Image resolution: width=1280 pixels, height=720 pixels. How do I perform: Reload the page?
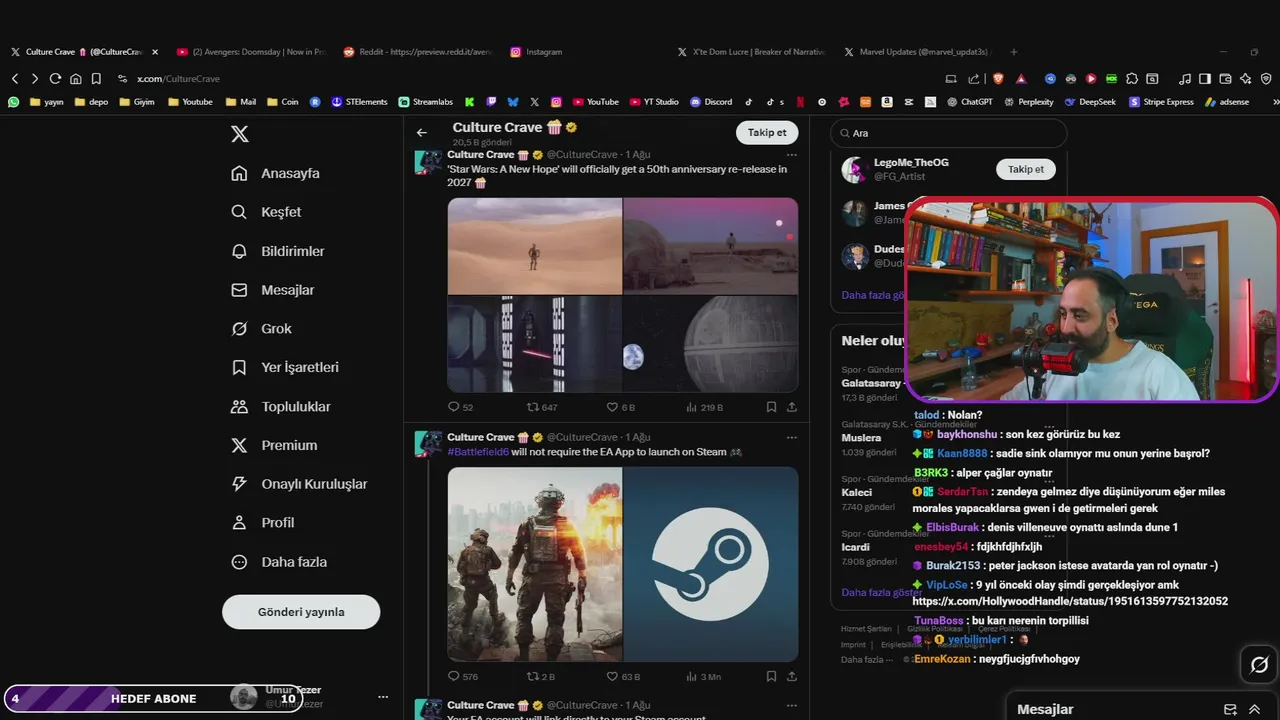pyautogui.click(x=55, y=78)
